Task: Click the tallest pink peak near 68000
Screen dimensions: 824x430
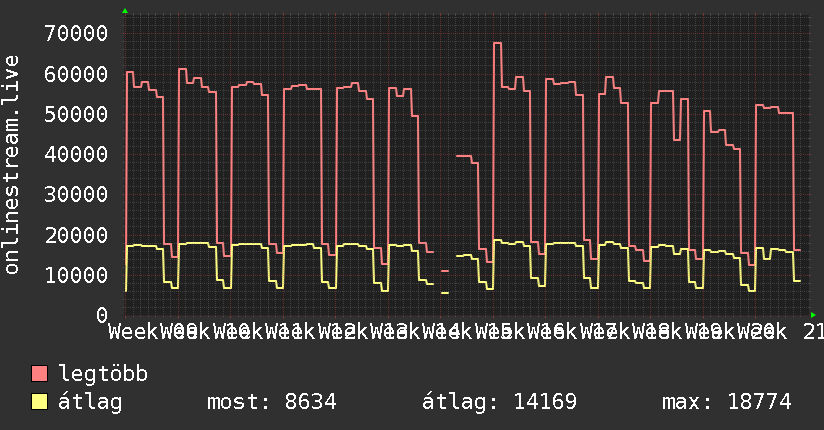Action: pos(498,43)
